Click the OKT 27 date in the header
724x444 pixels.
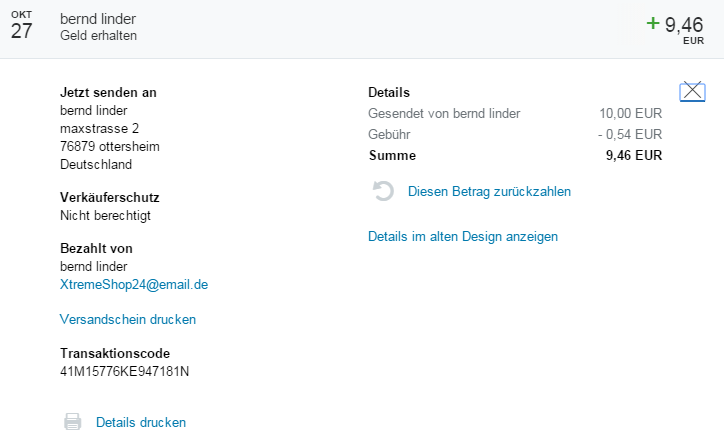point(21,27)
